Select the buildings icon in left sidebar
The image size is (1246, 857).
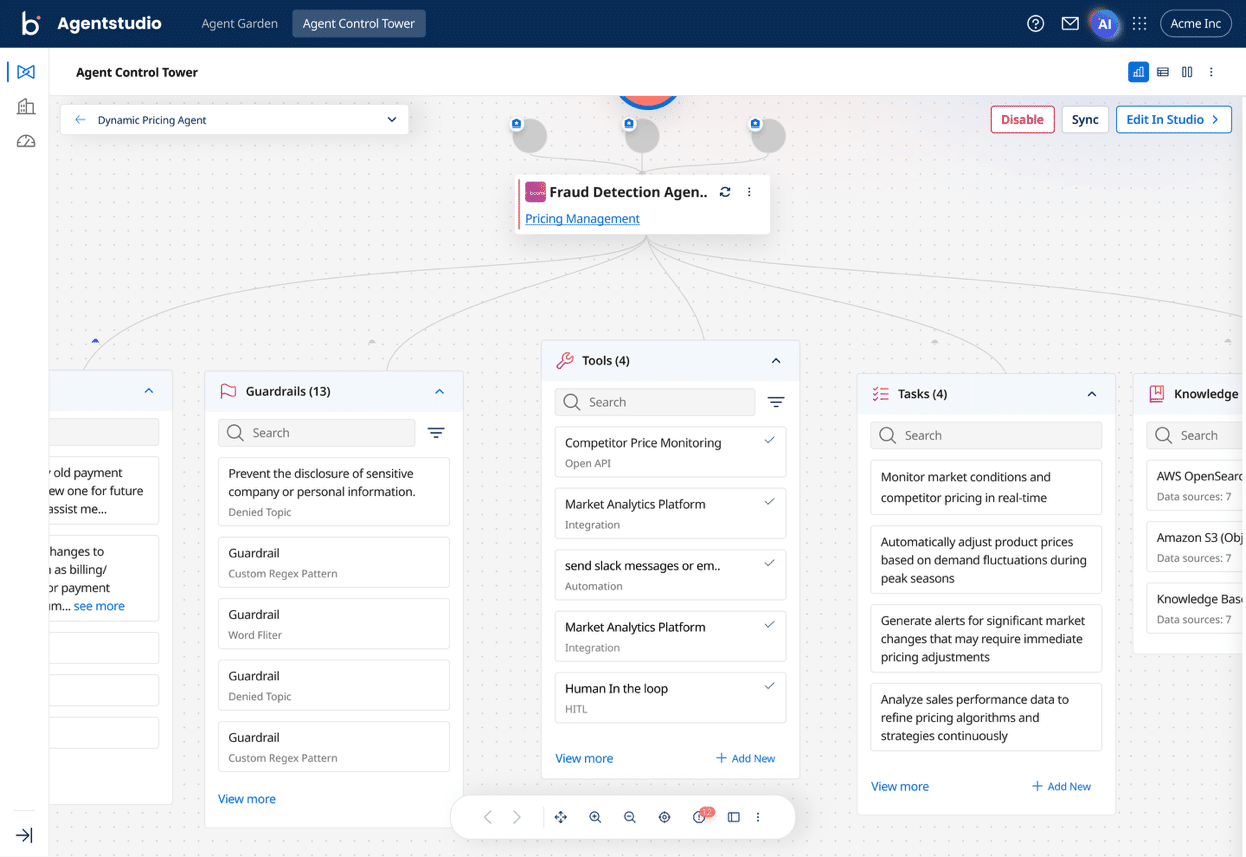click(x=26, y=107)
